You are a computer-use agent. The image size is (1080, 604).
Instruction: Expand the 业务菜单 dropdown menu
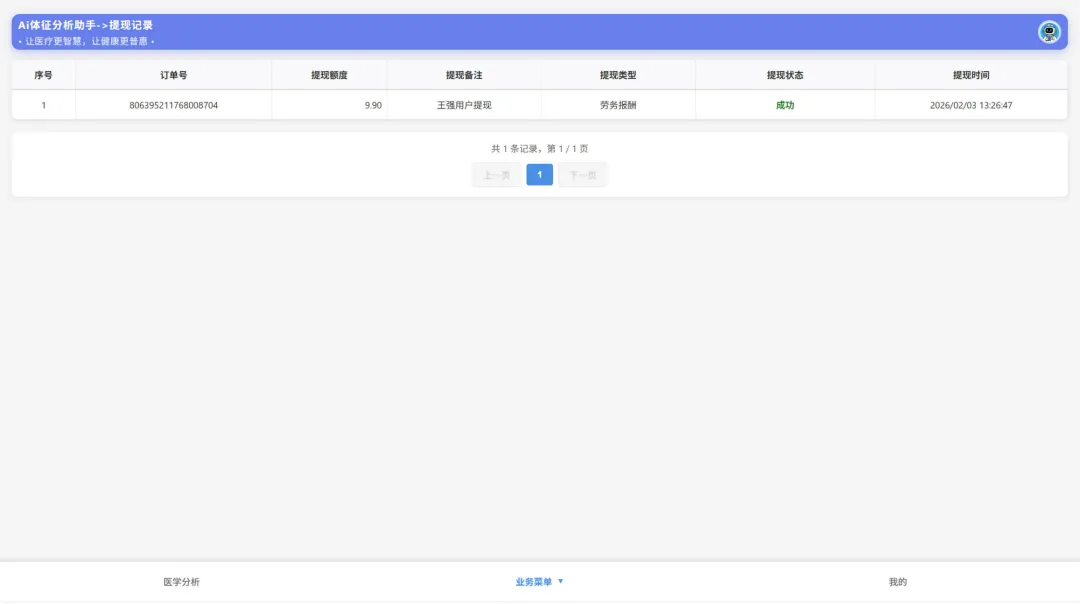click(539, 582)
